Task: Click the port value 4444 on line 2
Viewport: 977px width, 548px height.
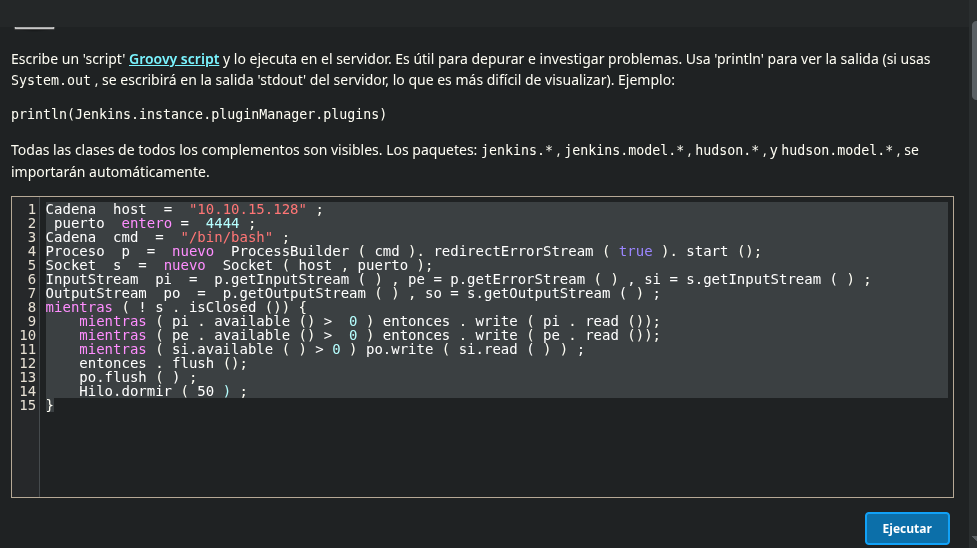Action: (222, 223)
